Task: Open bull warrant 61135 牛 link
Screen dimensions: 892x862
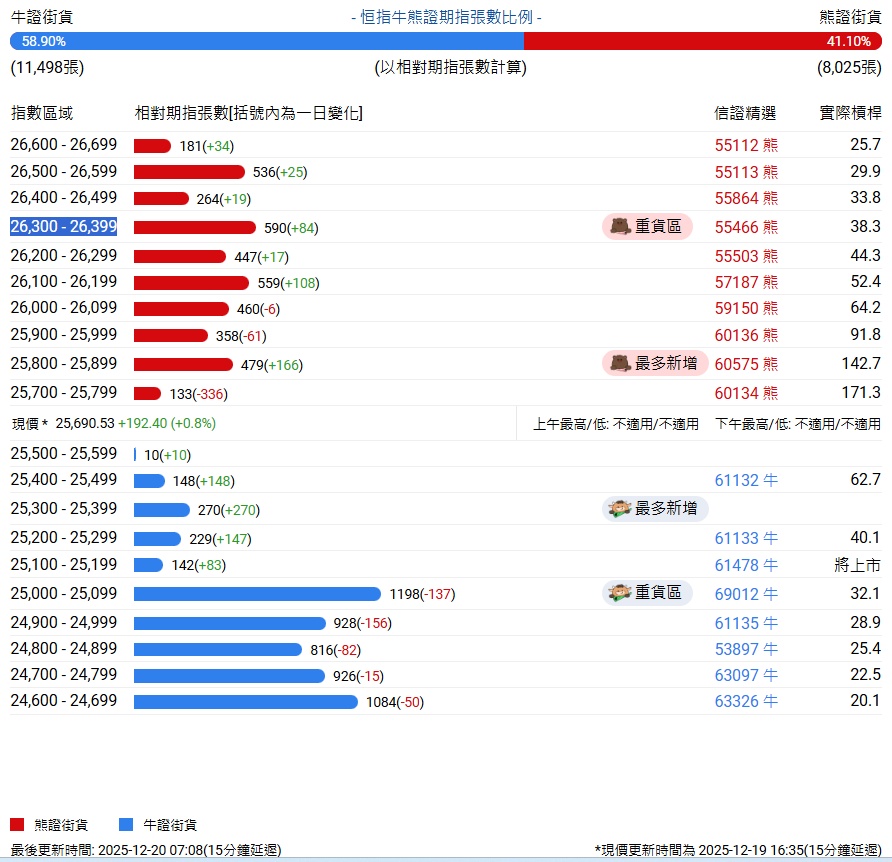Action: click(x=746, y=623)
